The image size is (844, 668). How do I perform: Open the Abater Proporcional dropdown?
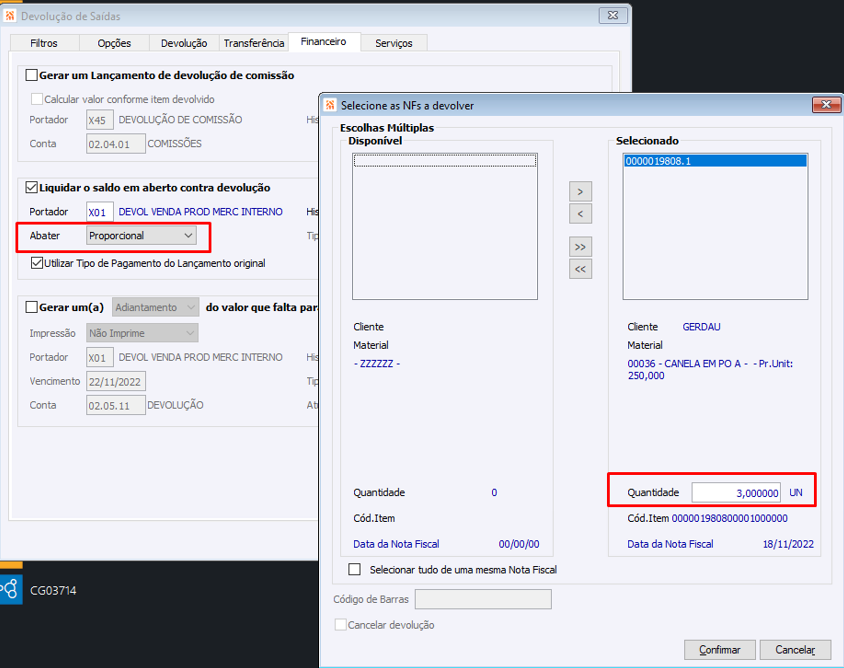[x=141, y=235]
